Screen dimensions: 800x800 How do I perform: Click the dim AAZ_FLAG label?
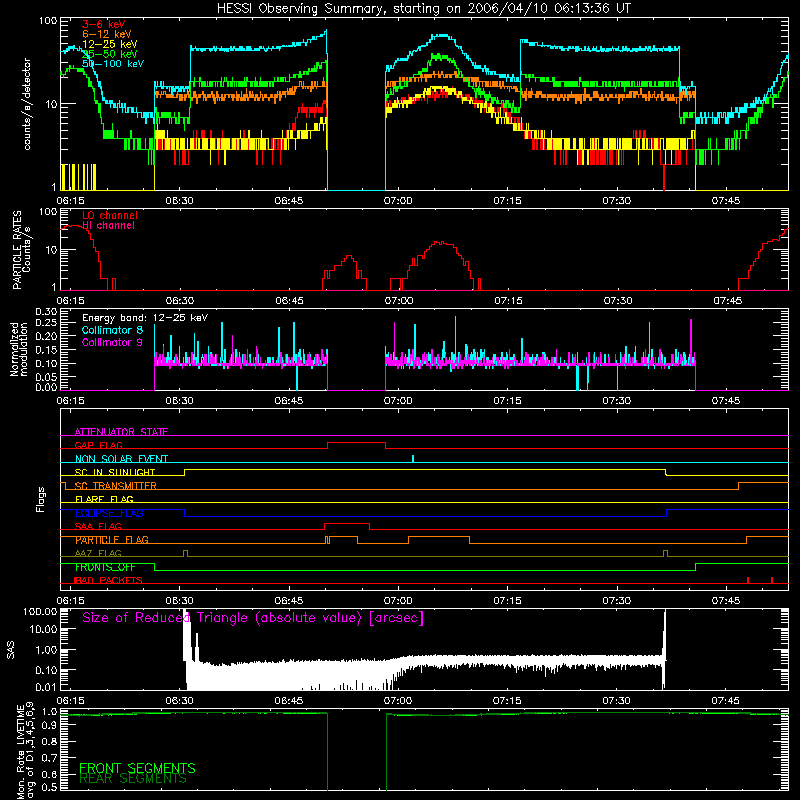pyautogui.click(x=98, y=554)
